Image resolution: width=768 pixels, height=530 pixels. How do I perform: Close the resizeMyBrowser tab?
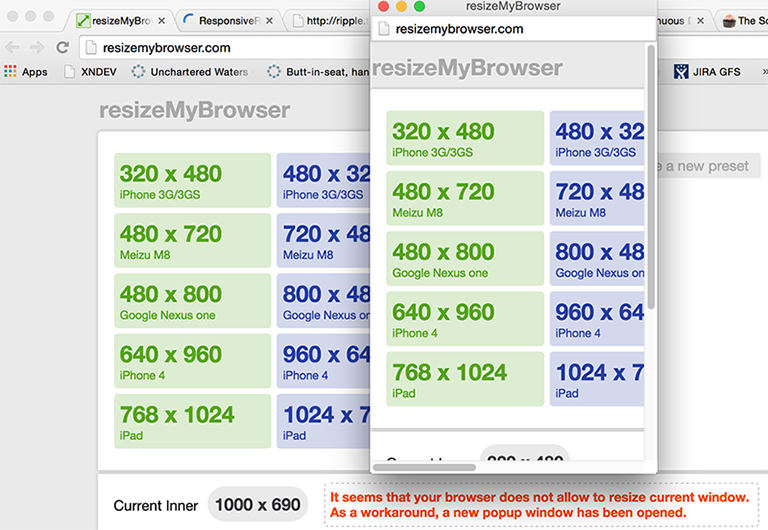point(162,21)
